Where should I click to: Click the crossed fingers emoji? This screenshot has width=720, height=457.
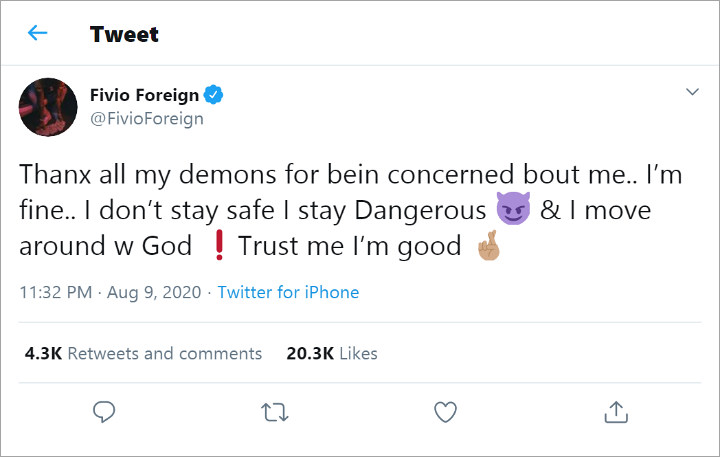pyautogui.click(x=489, y=245)
